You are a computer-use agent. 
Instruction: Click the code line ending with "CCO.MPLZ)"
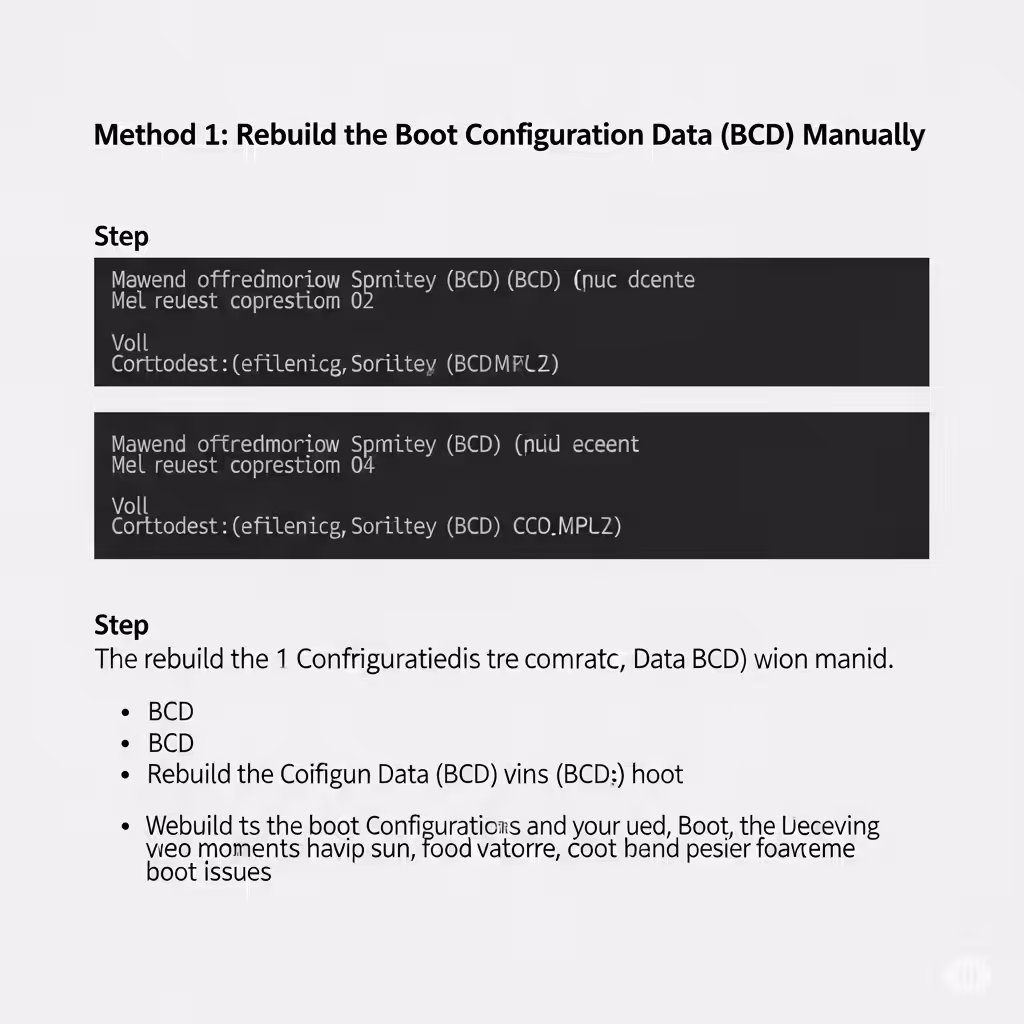coord(366,526)
